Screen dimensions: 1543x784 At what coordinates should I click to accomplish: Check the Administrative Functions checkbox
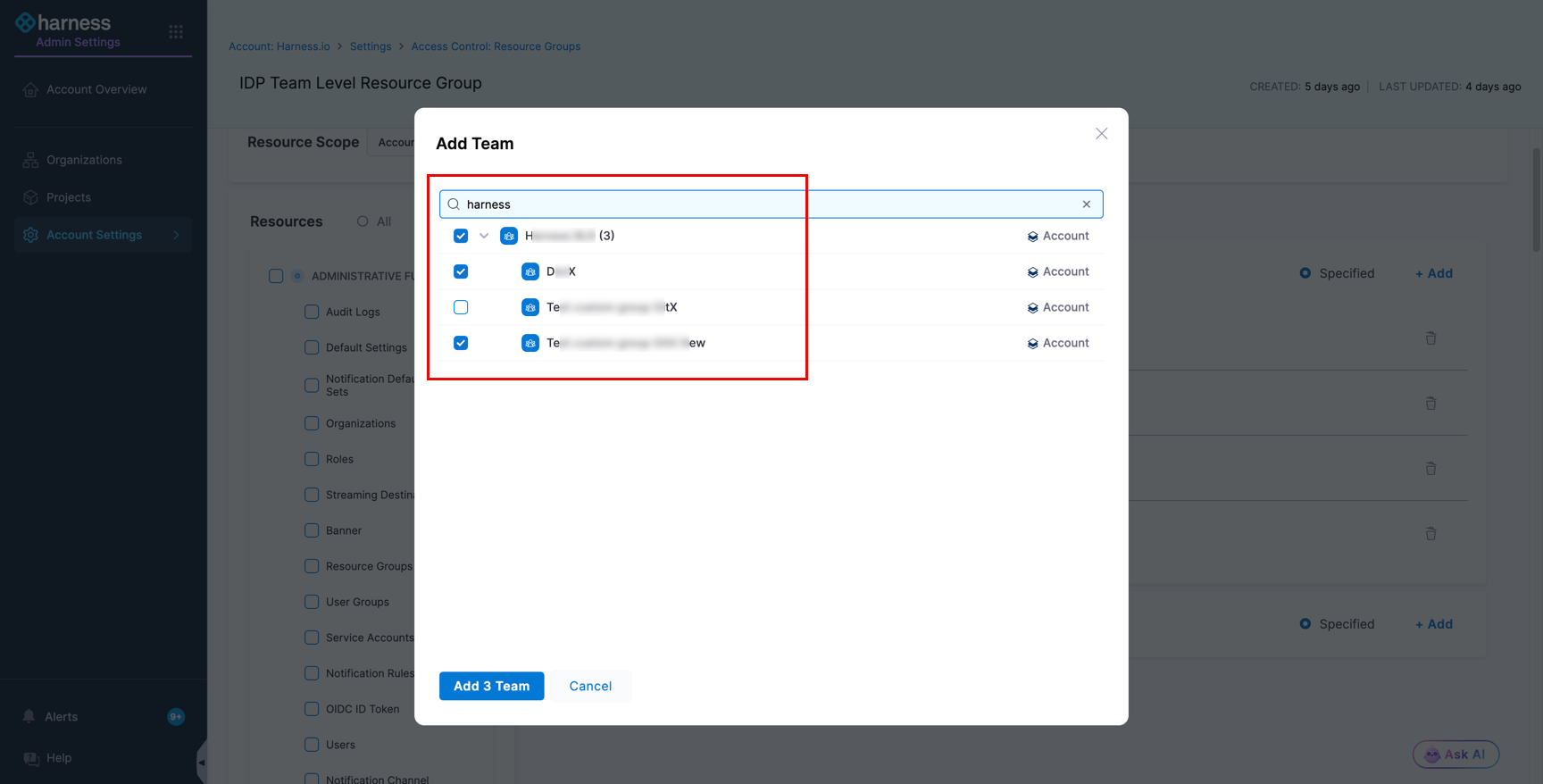point(276,276)
